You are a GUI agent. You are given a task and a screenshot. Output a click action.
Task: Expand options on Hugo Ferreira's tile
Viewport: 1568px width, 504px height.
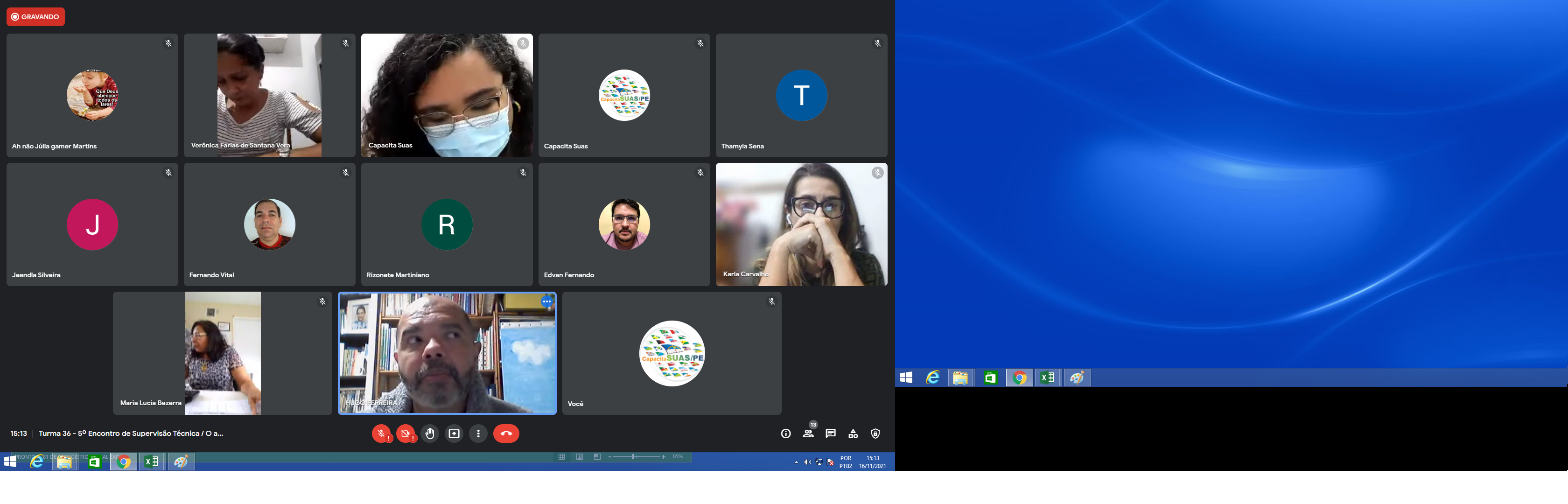tap(546, 301)
